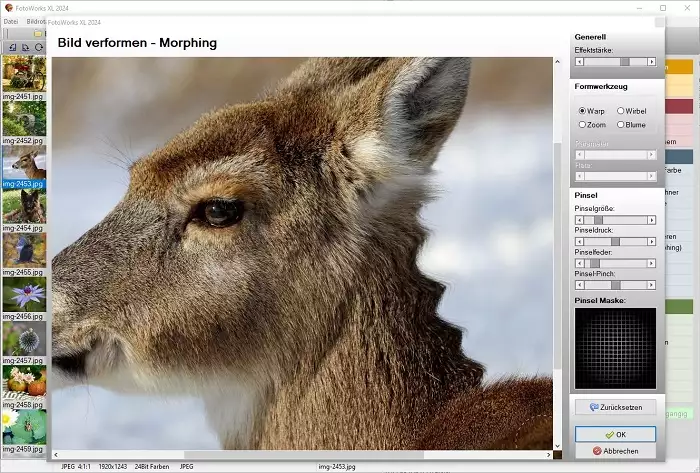Click the Pinsel Maske grid preview
700x473 pixels.
coord(615,348)
